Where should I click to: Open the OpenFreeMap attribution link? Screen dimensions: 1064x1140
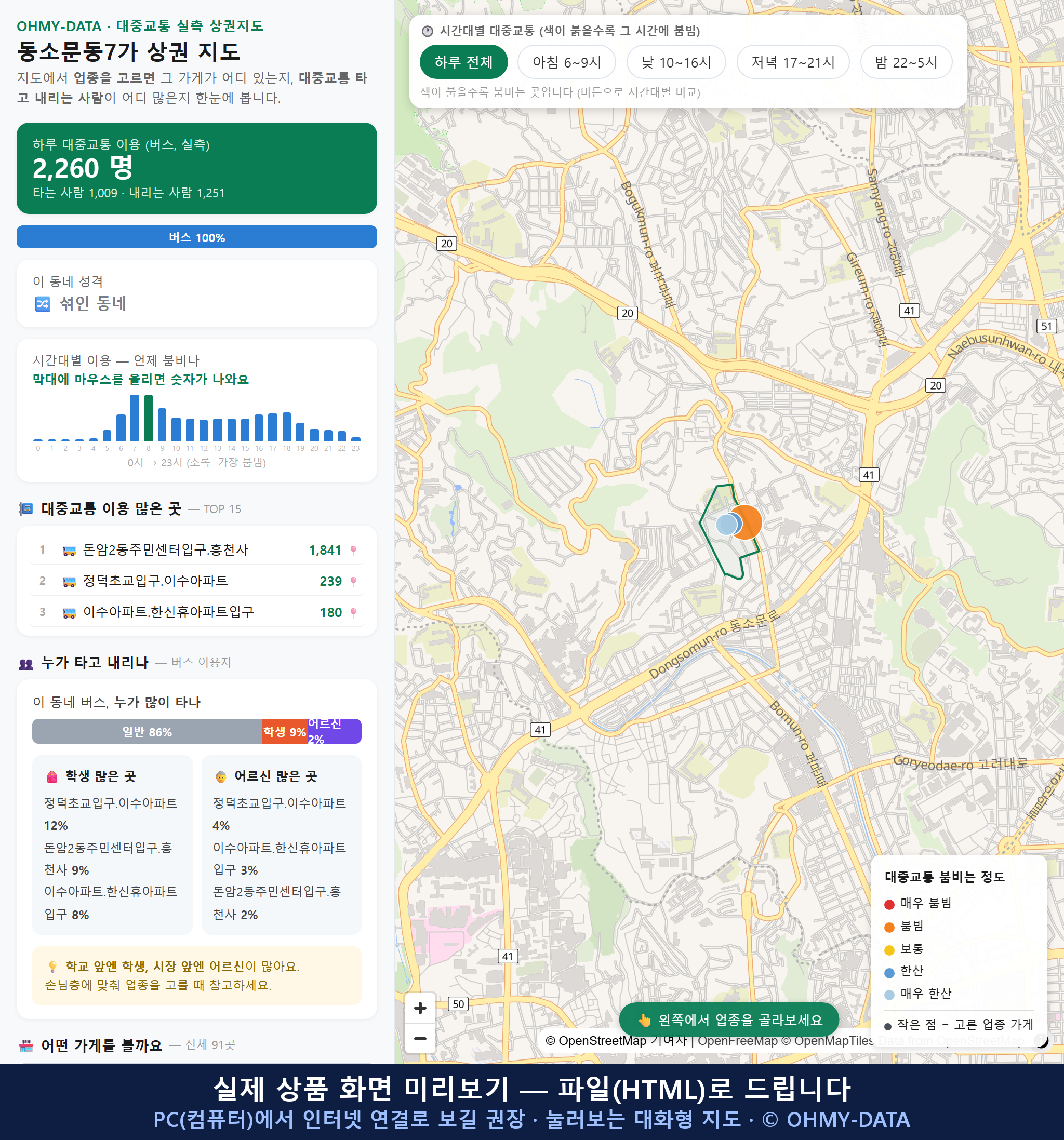tap(737, 1040)
